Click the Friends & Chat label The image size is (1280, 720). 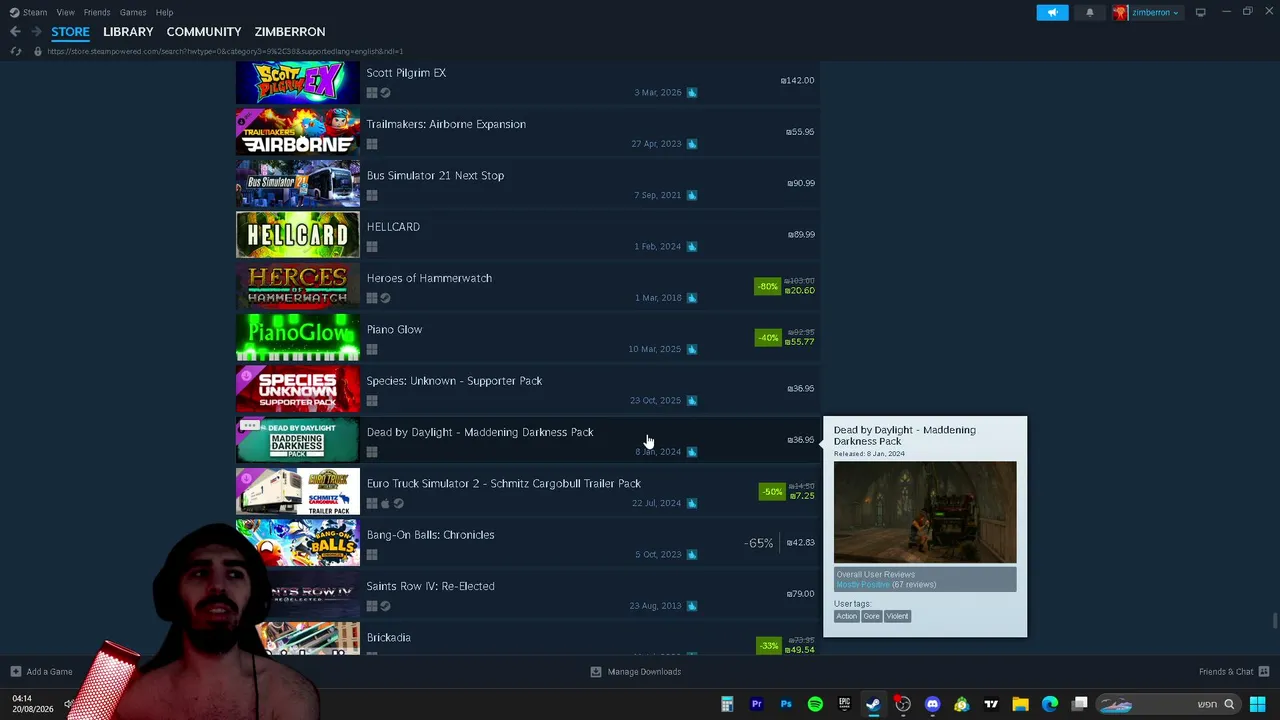coord(1226,672)
